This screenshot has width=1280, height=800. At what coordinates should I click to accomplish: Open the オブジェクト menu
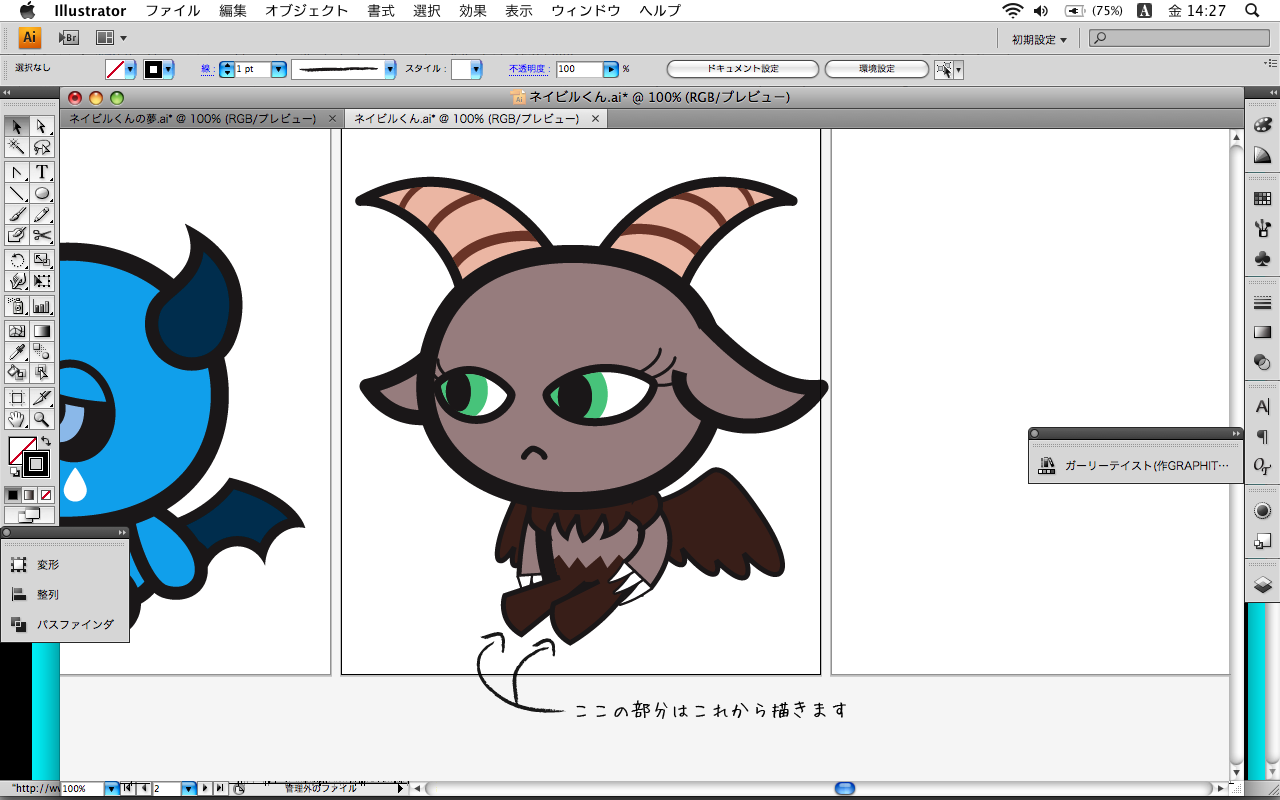(x=306, y=11)
